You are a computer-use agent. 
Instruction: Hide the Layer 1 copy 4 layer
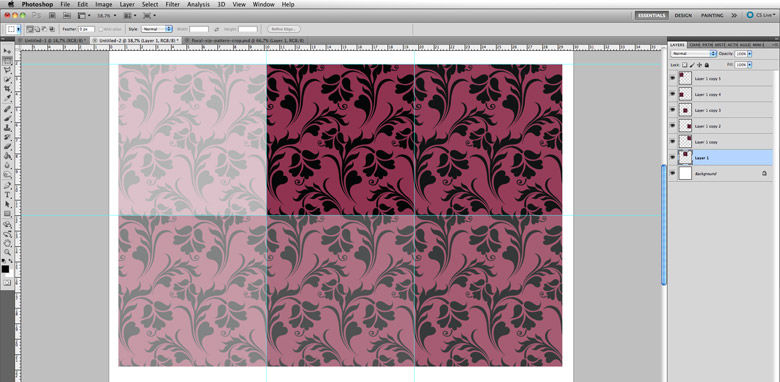[673, 94]
